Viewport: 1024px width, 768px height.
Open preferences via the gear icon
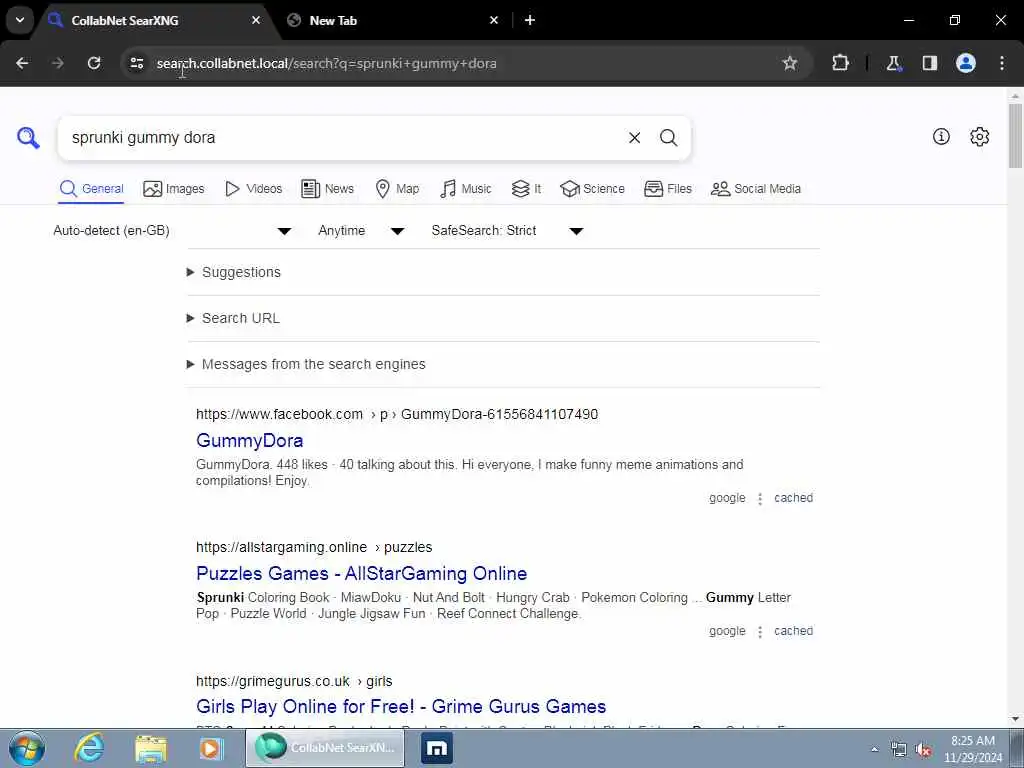click(979, 136)
